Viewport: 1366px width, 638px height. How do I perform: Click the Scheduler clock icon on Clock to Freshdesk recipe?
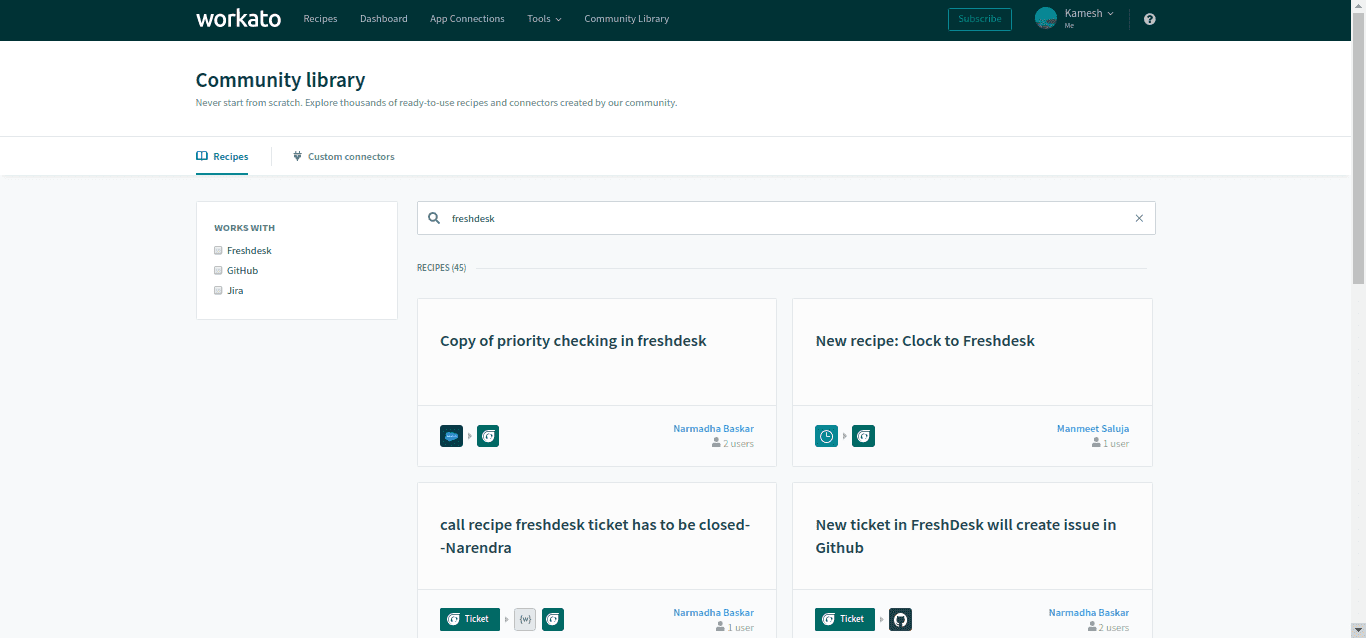[826, 436]
